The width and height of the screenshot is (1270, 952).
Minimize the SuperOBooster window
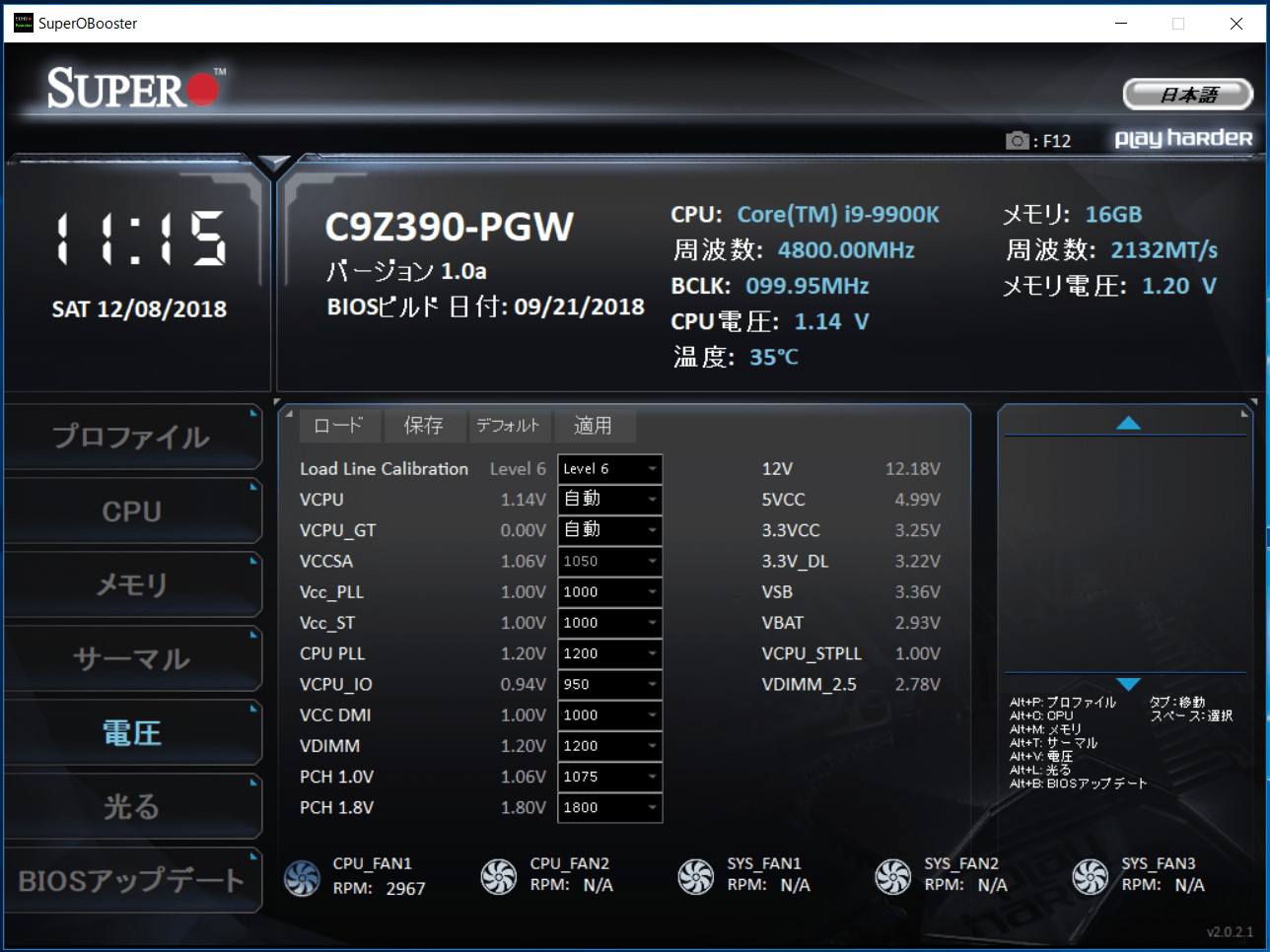(1121, 23)
